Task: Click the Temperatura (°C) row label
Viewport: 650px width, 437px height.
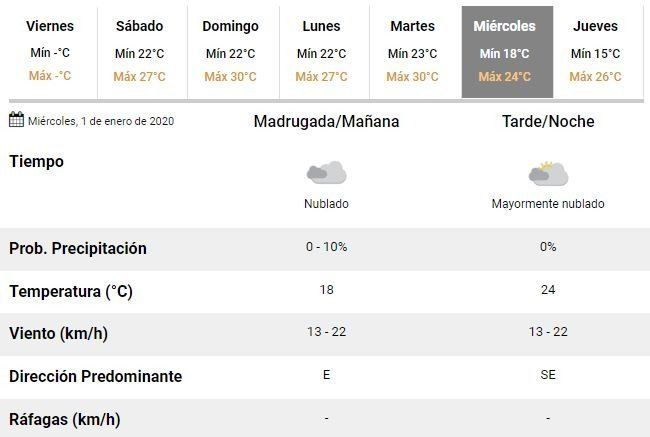Action: click(71, 291)
